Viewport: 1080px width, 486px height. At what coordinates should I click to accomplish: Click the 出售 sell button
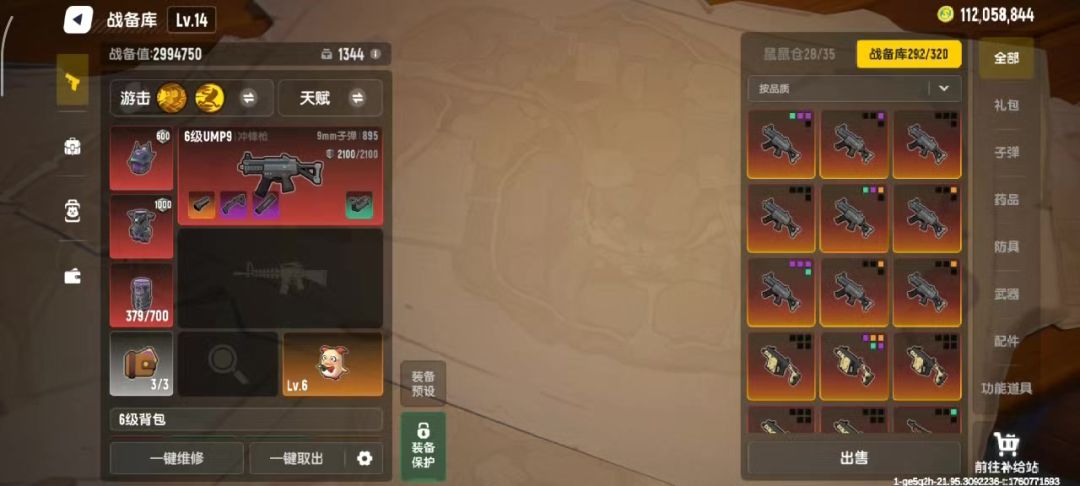pos(854,458)
